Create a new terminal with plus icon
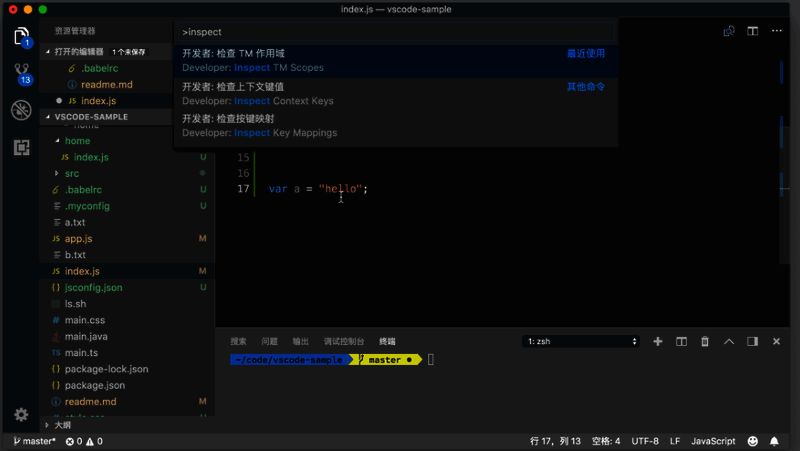 (658, 341)
